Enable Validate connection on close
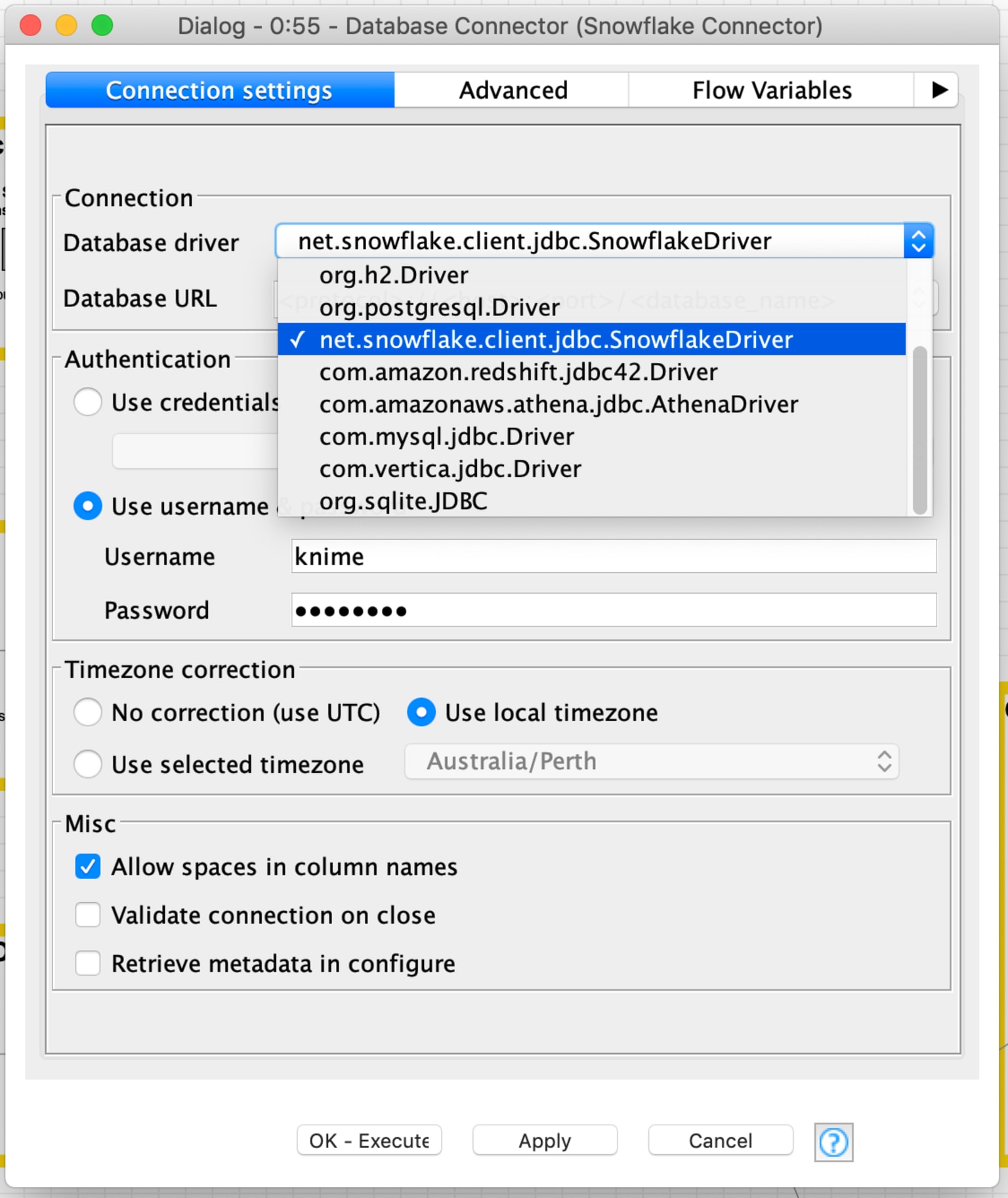 click(x=88, y=914)
